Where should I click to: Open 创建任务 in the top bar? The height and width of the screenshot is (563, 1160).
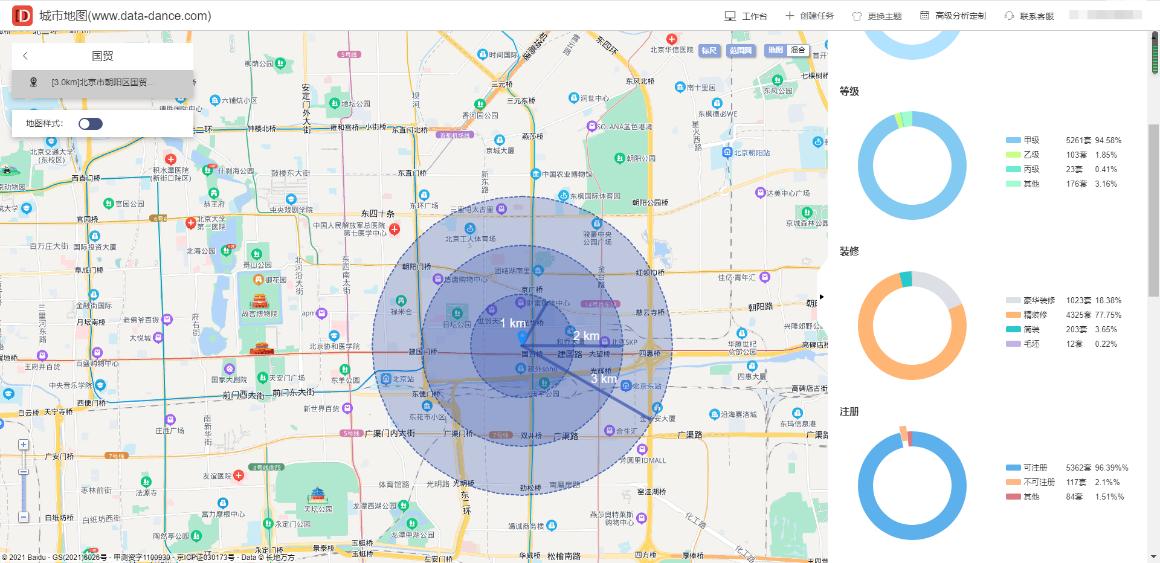[809, 16]
